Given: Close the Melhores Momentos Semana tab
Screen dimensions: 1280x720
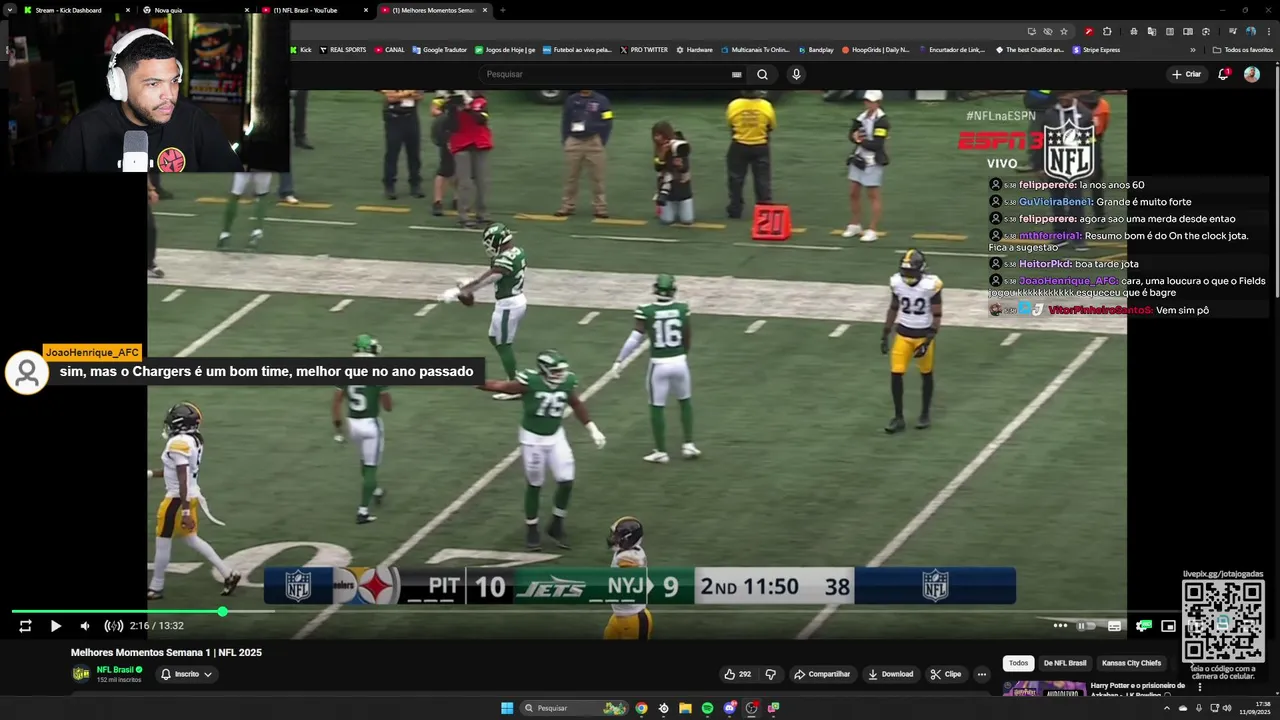Looking at the screenshot, I should (x=485, y=10).
